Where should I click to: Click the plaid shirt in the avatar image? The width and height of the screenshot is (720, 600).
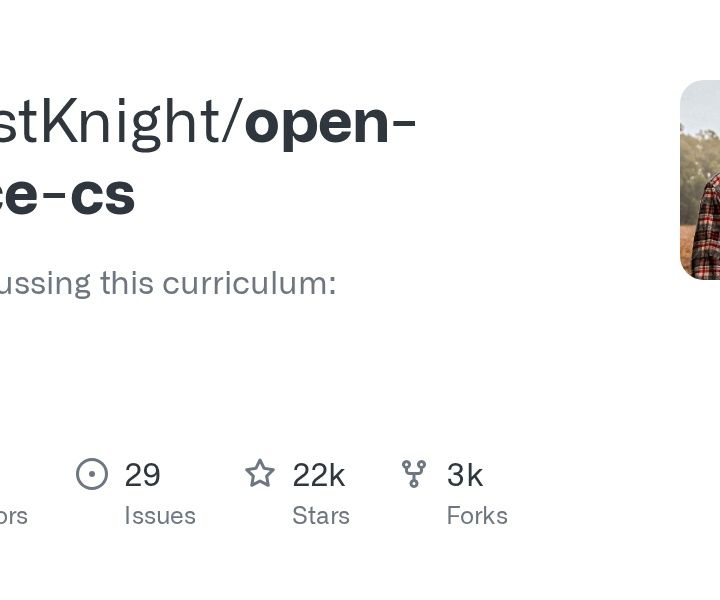coord(707,230)
